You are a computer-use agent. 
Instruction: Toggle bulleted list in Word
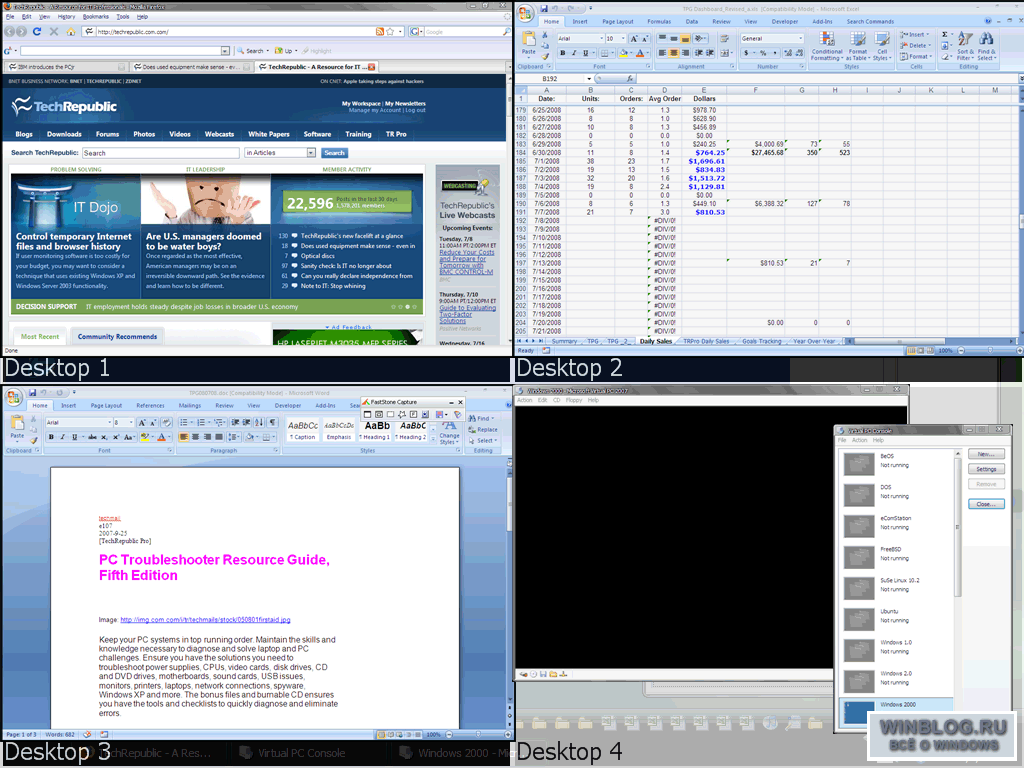pos(185,423)
